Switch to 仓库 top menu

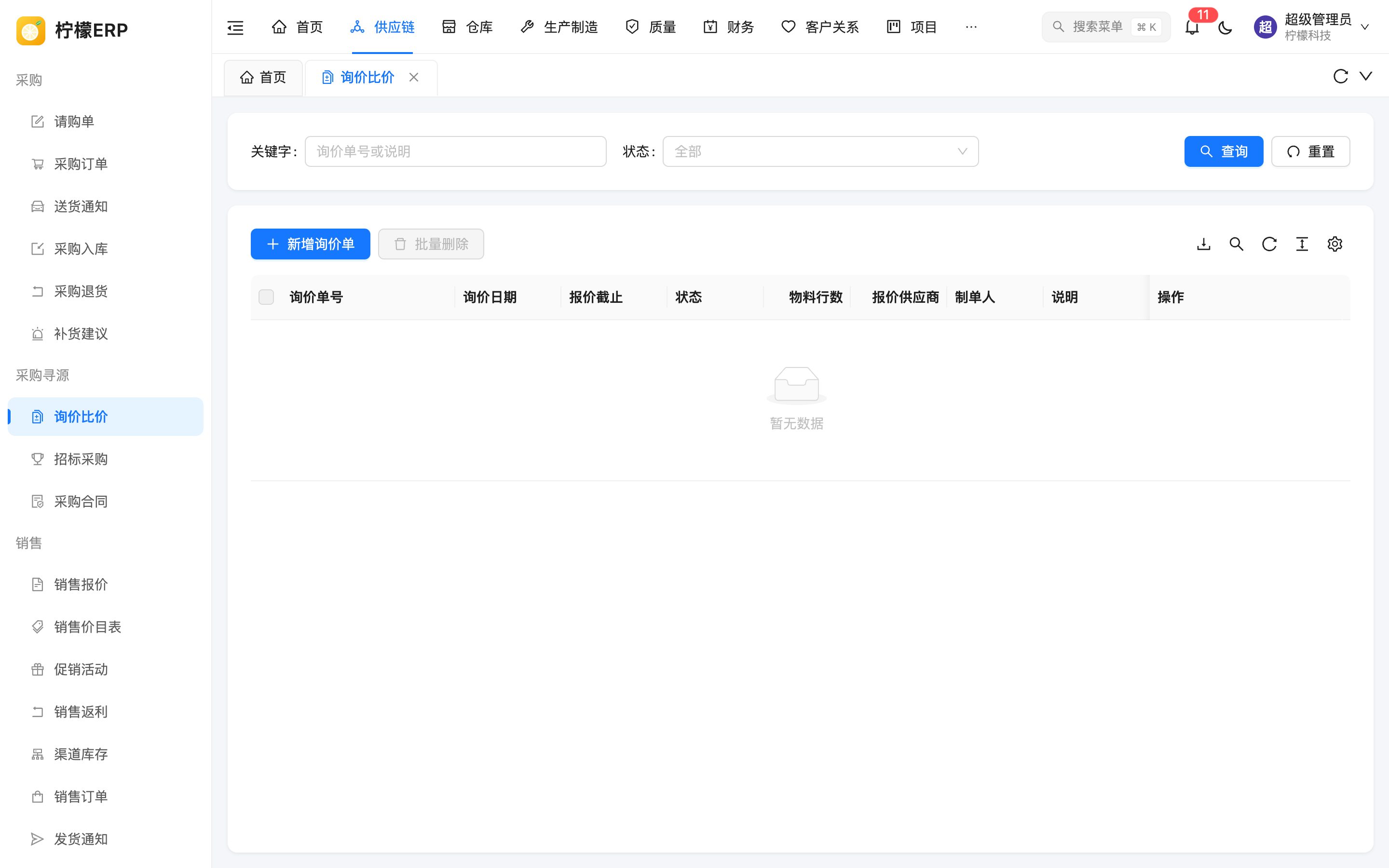pos(467,27)
